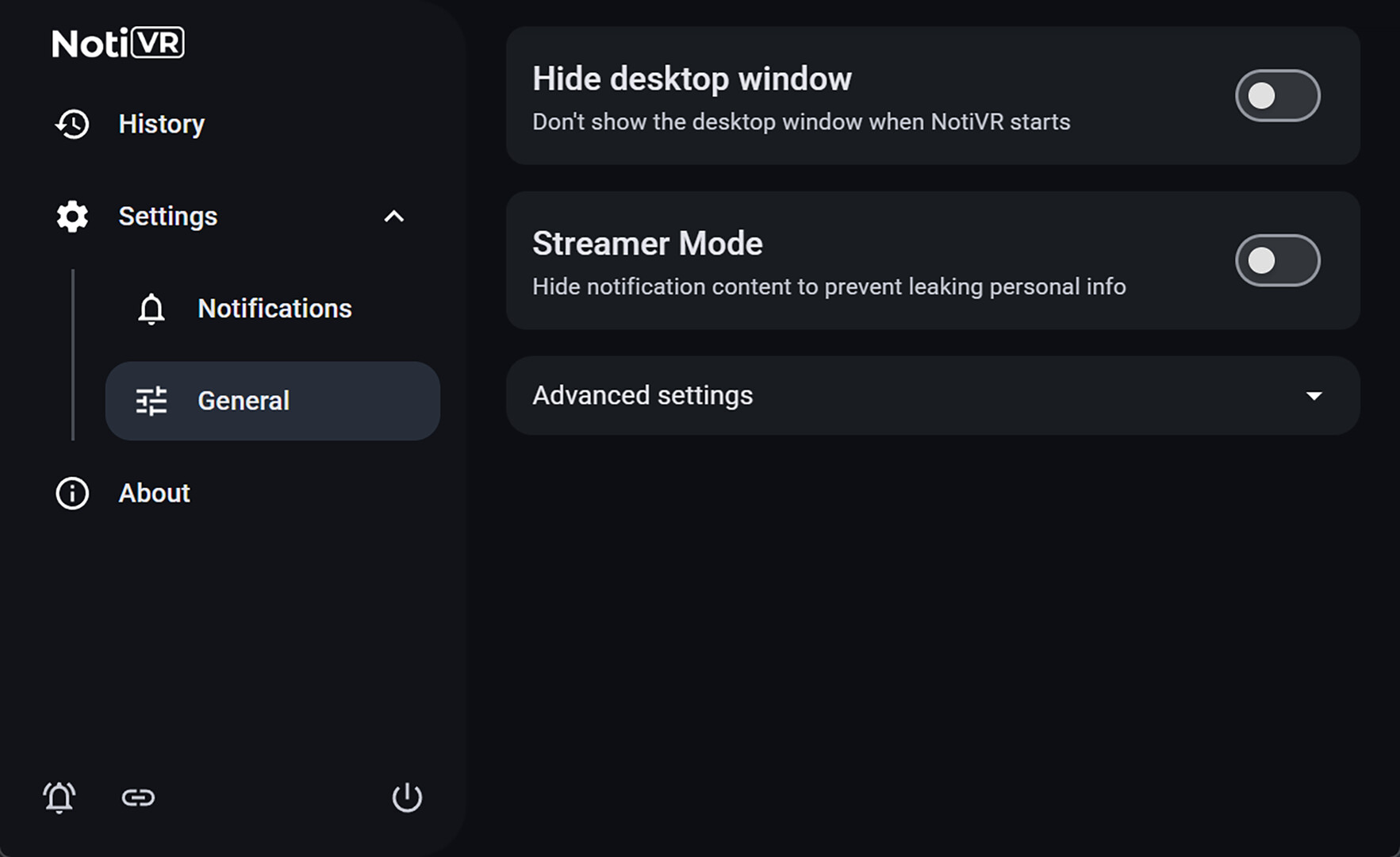Enable the Hide desktop window toggle
The image size is (1400, 857).
point(1277,96)
